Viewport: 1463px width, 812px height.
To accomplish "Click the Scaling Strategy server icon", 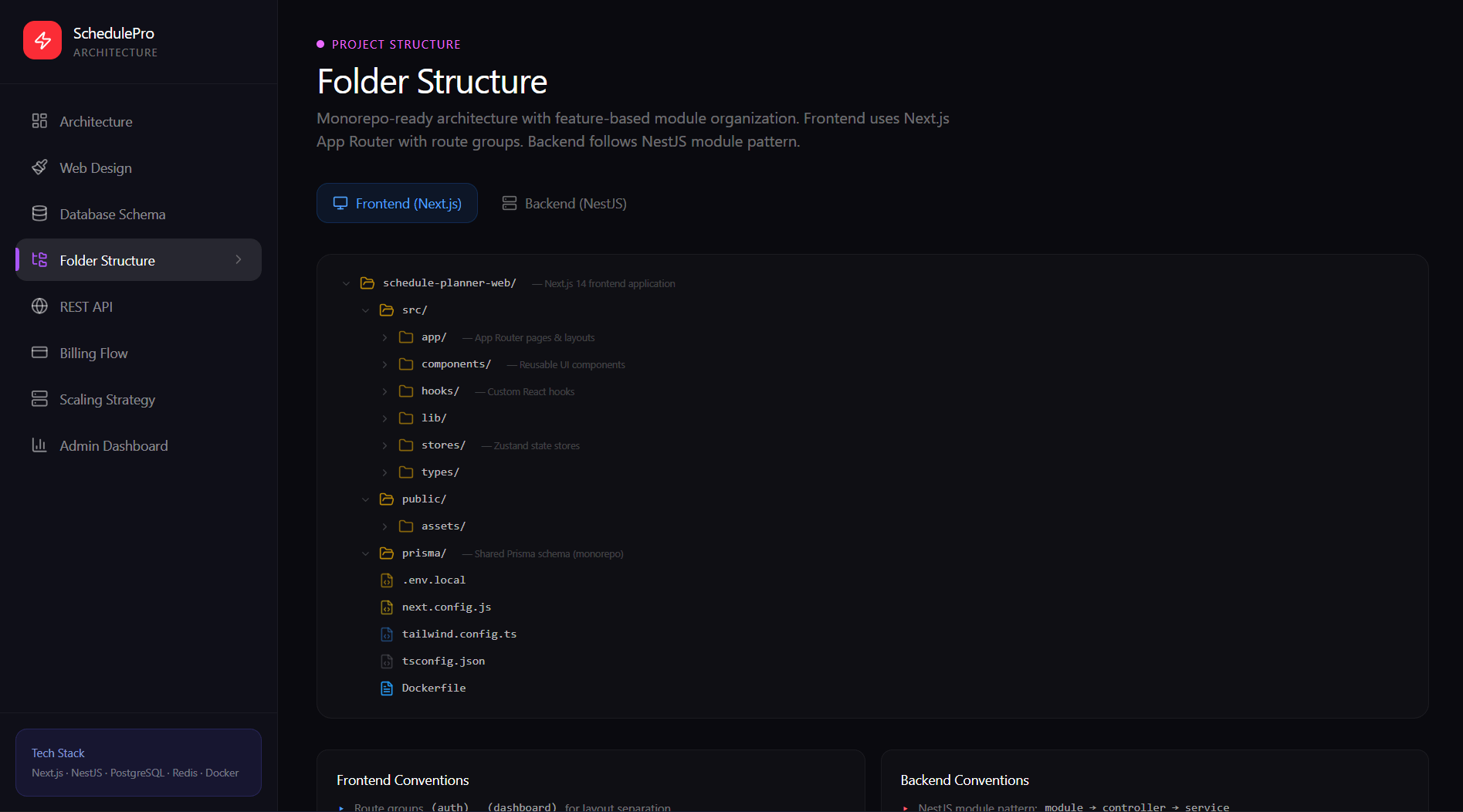I will (x=40, y=399).
